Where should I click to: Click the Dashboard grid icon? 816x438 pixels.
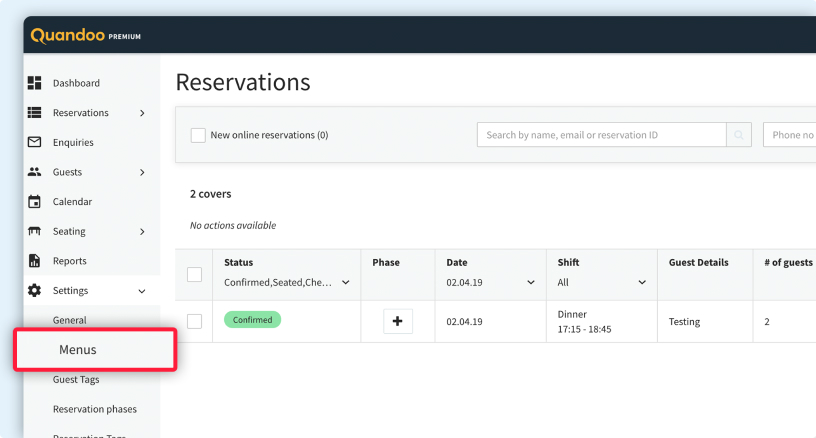coord(34,83)
